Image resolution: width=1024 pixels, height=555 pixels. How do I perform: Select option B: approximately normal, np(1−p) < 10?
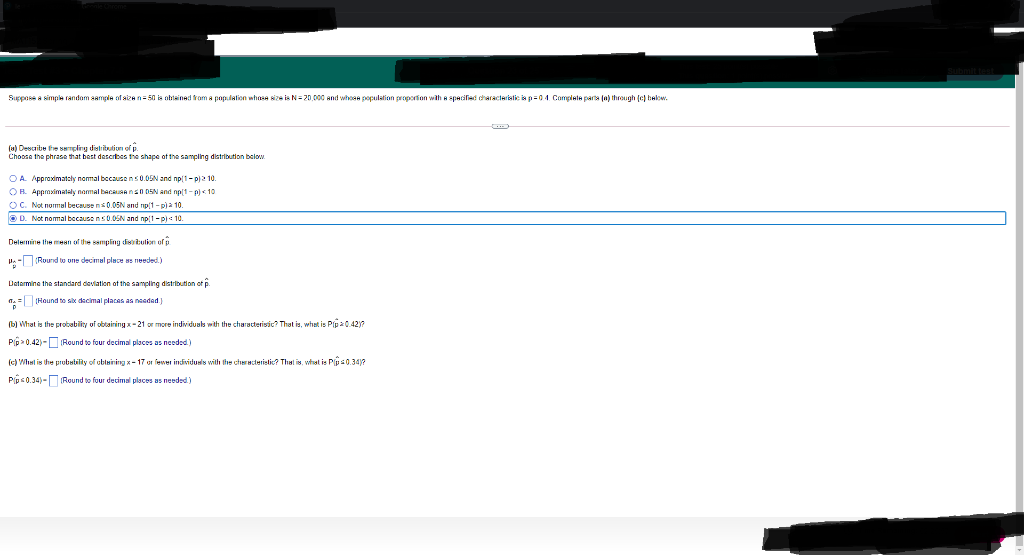coord(13,192)
